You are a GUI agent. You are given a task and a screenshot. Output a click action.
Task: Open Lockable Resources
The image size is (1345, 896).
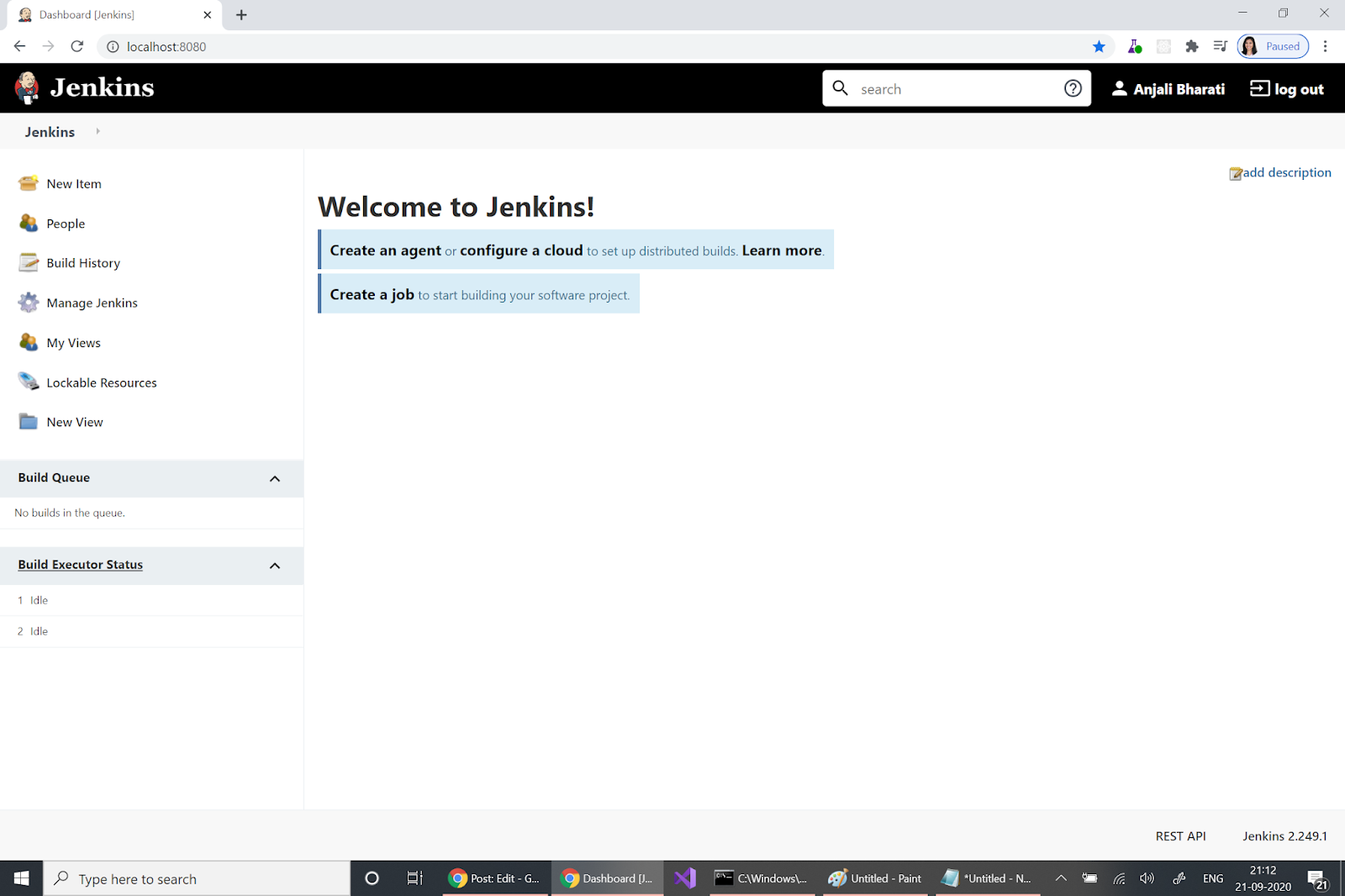[x=102, y=383]
